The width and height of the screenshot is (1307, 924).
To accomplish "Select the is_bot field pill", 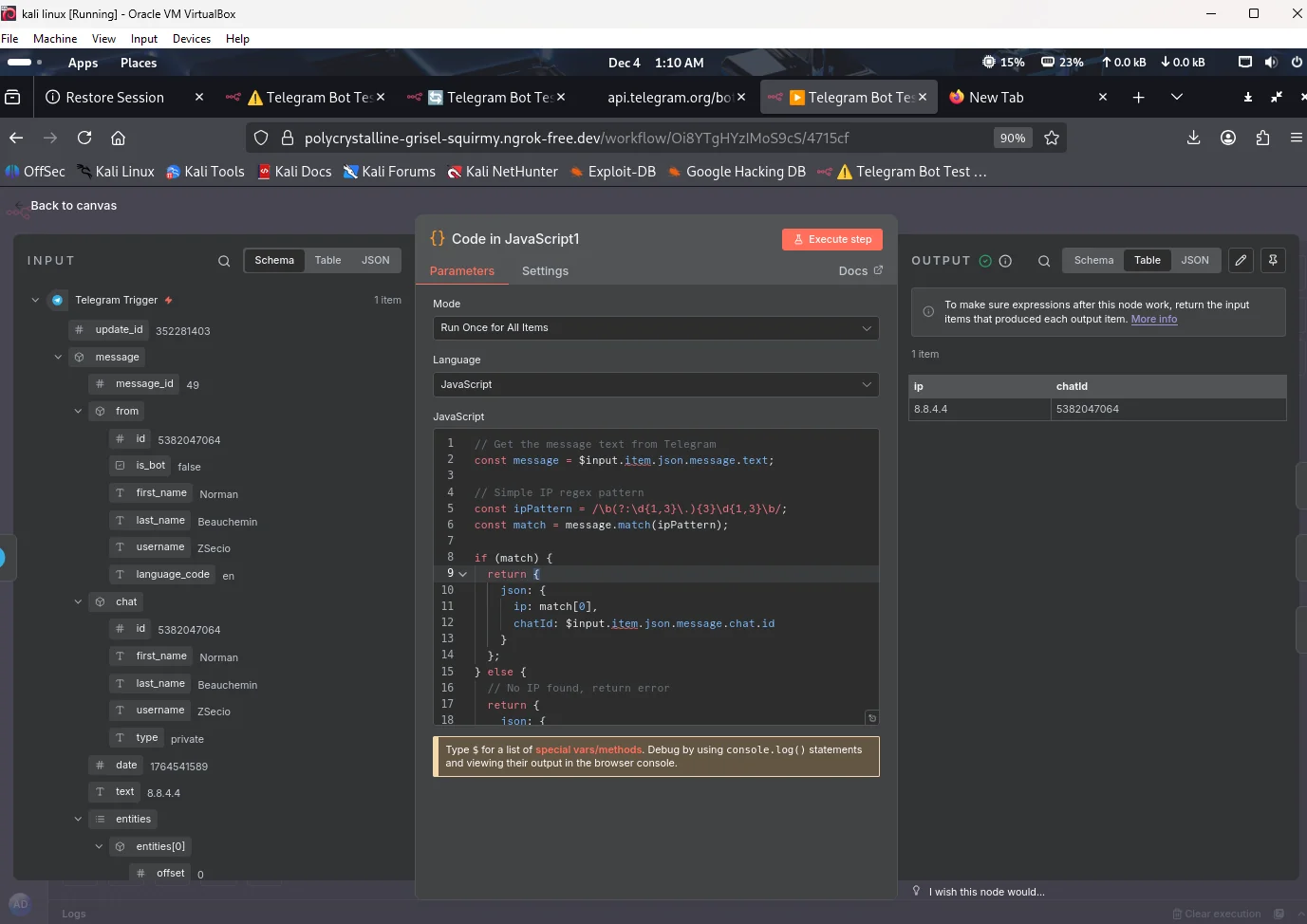I will (140, 465).
